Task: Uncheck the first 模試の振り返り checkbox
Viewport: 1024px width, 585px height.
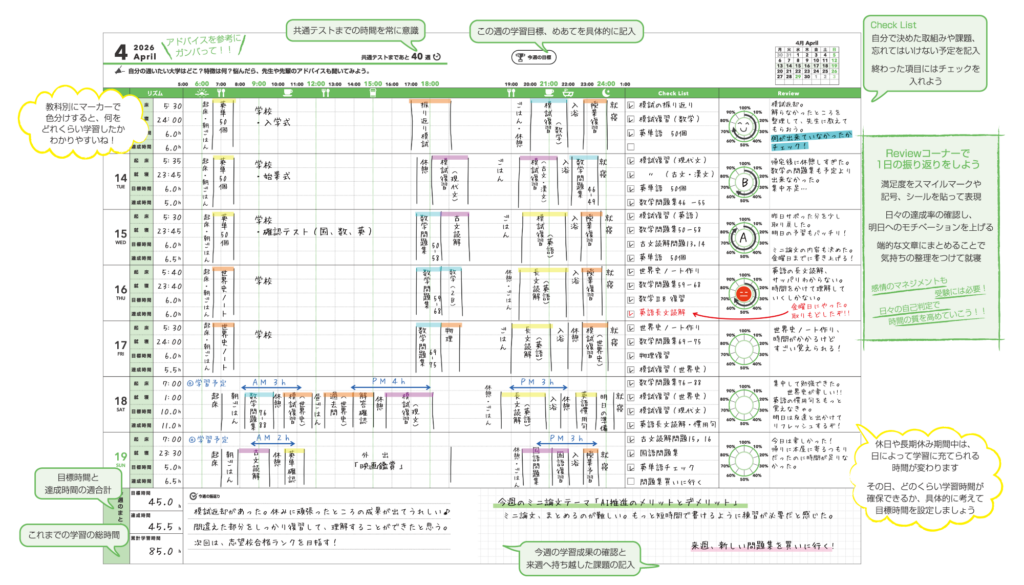Action: [629, 104]
